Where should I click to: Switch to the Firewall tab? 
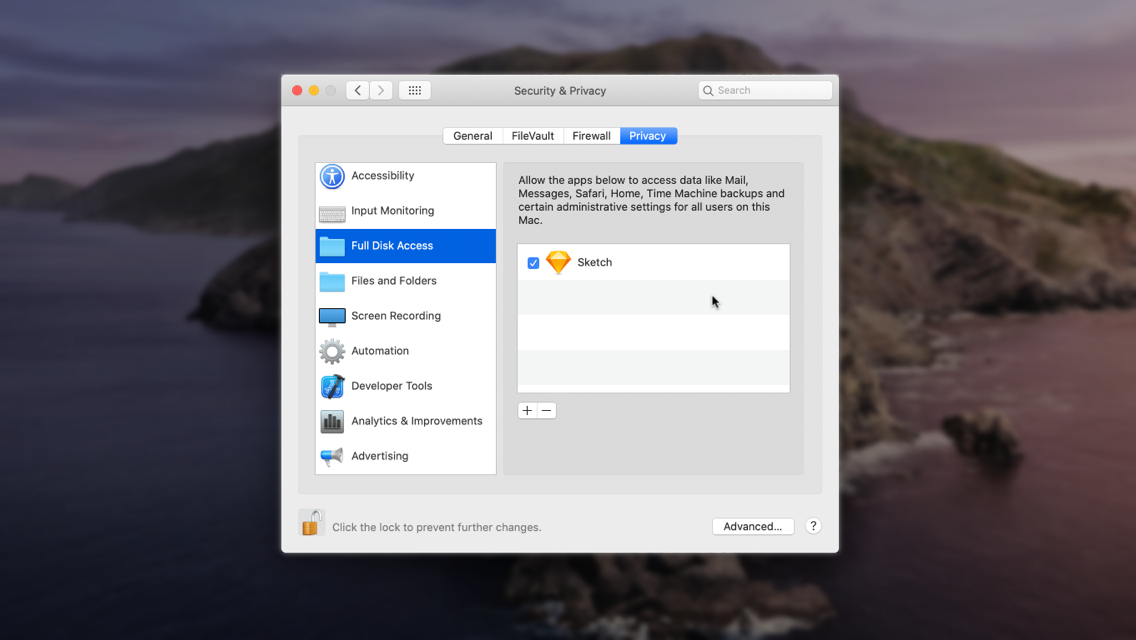point(591,136)
